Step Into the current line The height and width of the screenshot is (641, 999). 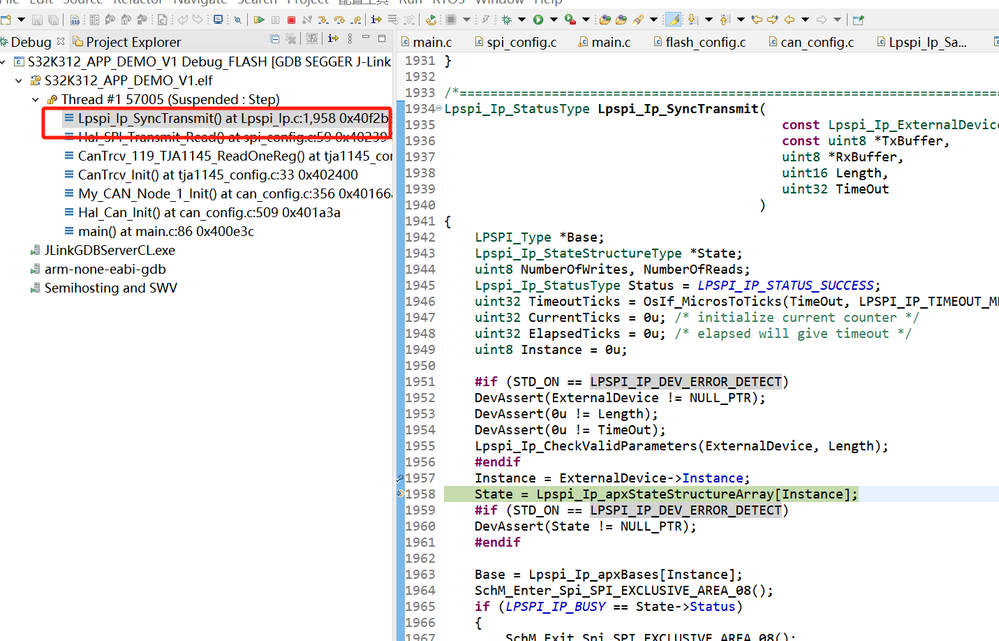point(323,20)
